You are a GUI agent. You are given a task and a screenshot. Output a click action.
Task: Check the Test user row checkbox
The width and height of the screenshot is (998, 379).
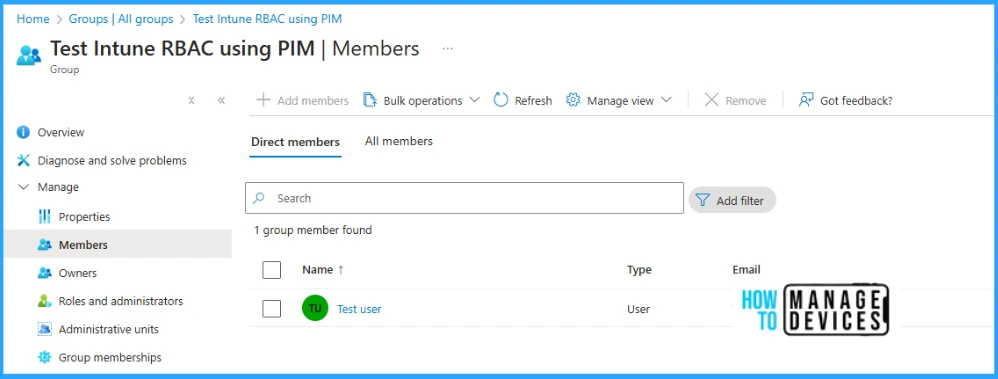(272, 308)
